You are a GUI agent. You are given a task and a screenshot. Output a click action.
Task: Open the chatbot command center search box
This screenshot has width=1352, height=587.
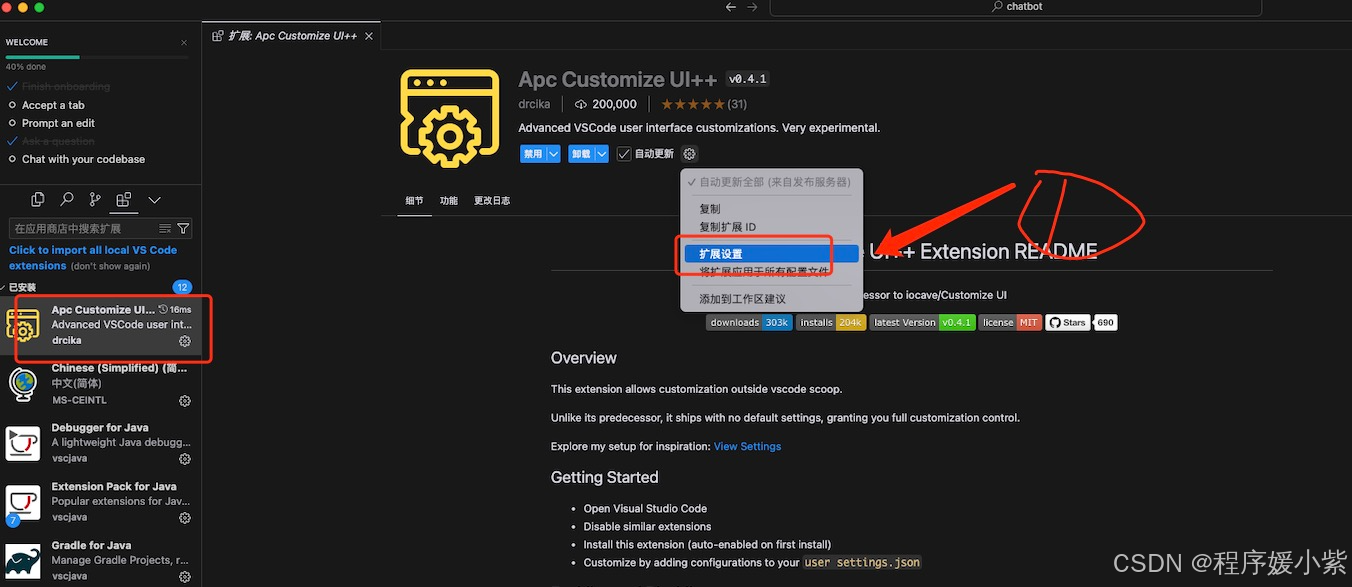click(1015, 7)
